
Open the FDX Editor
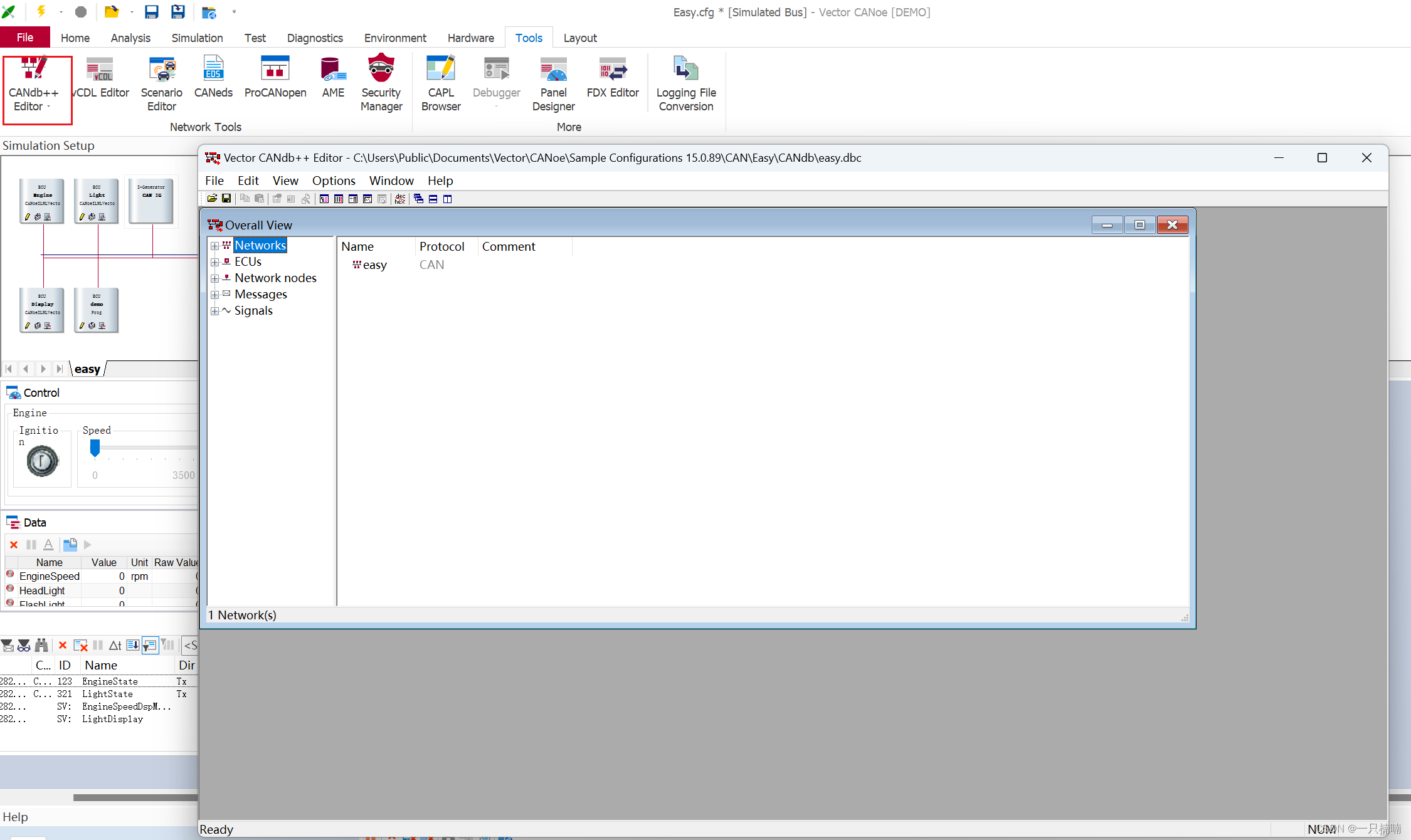pyautogui.click(x=613, y=78)
